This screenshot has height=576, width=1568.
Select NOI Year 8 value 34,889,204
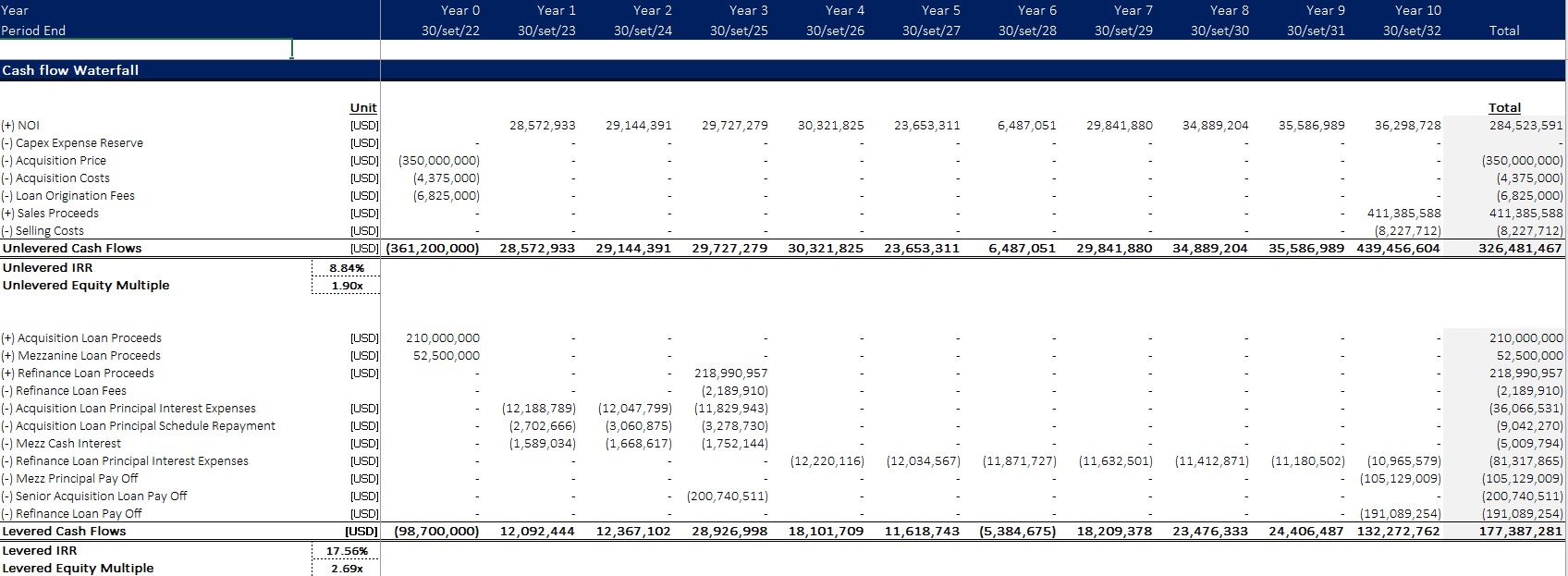1215,126
